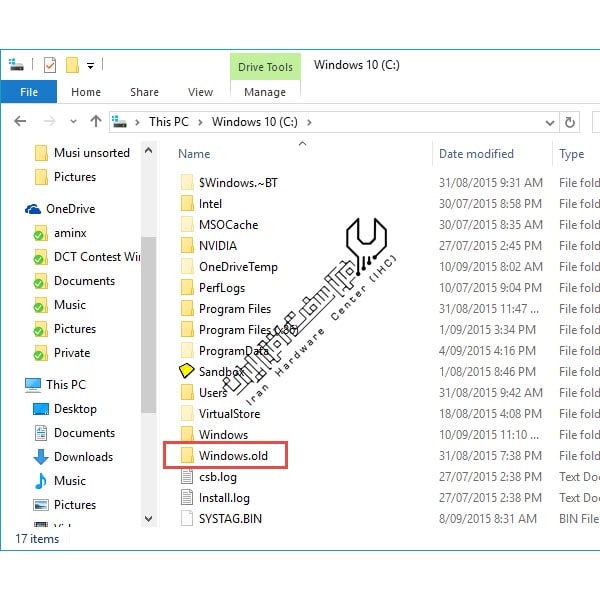The image size is (600, 600).
Task: Click the 31/08/2015 7:38 PM date cell
Action: (491, 456)
